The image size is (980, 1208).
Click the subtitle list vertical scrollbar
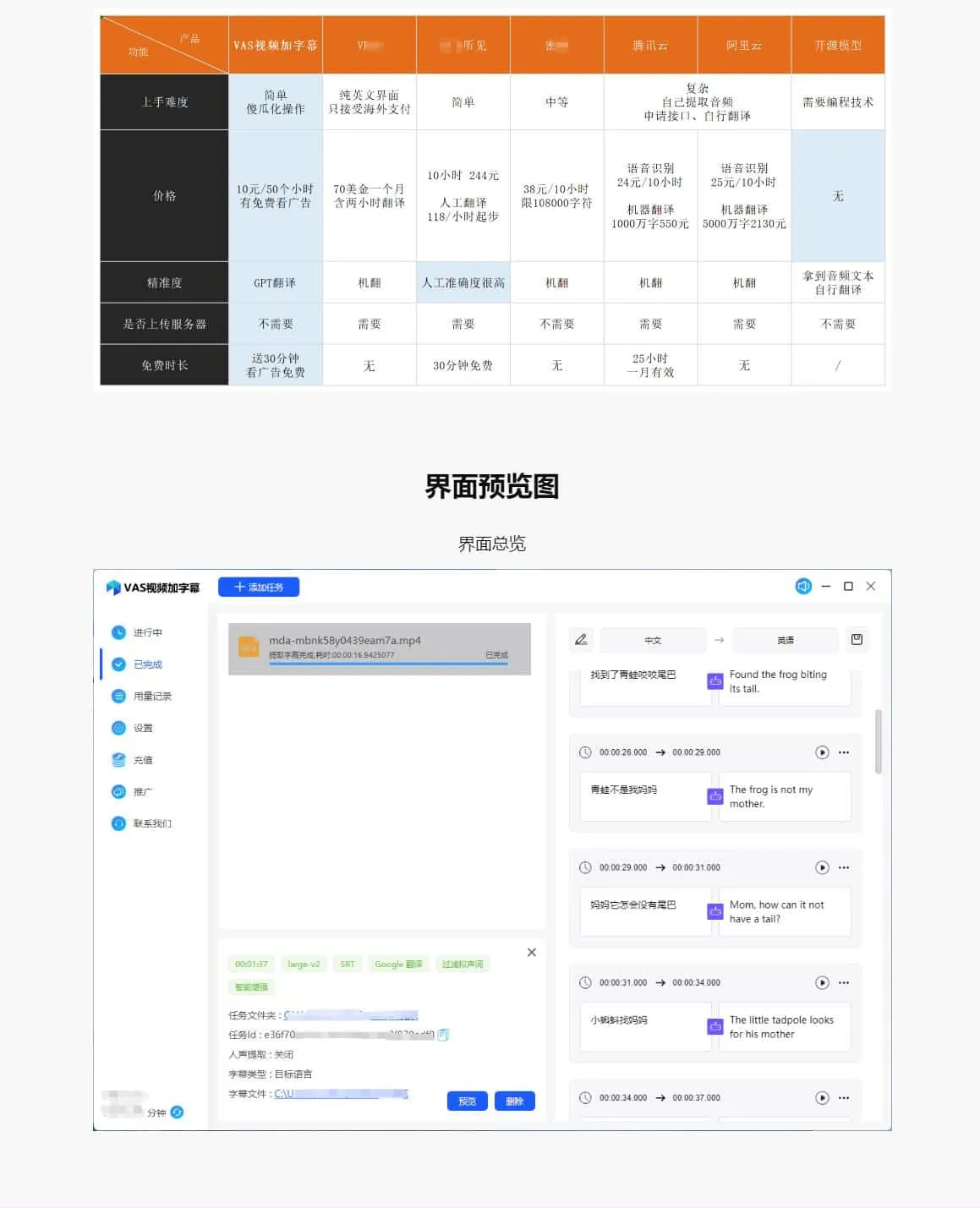pyautogui.click(x=879, y=741)
